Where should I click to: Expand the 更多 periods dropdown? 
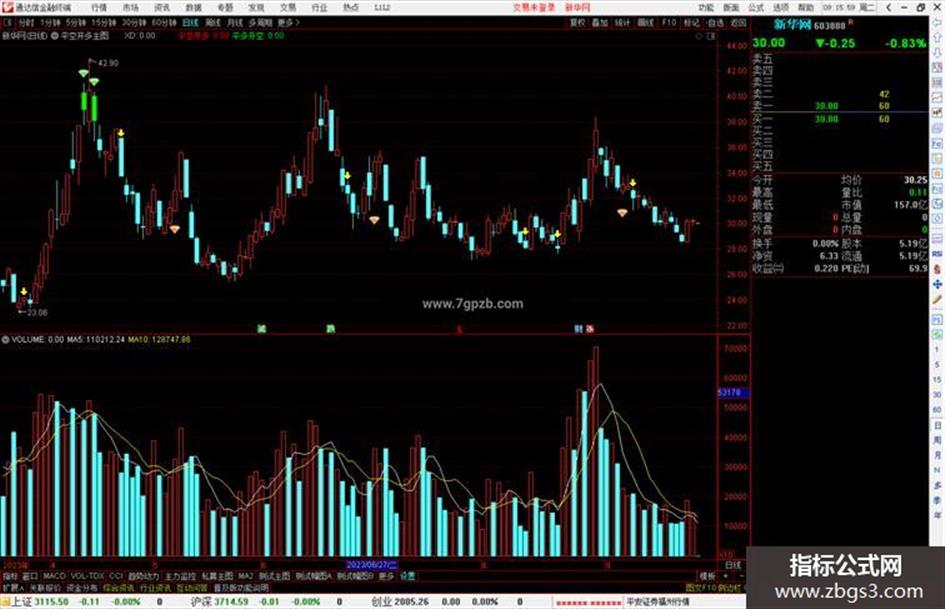288,22
